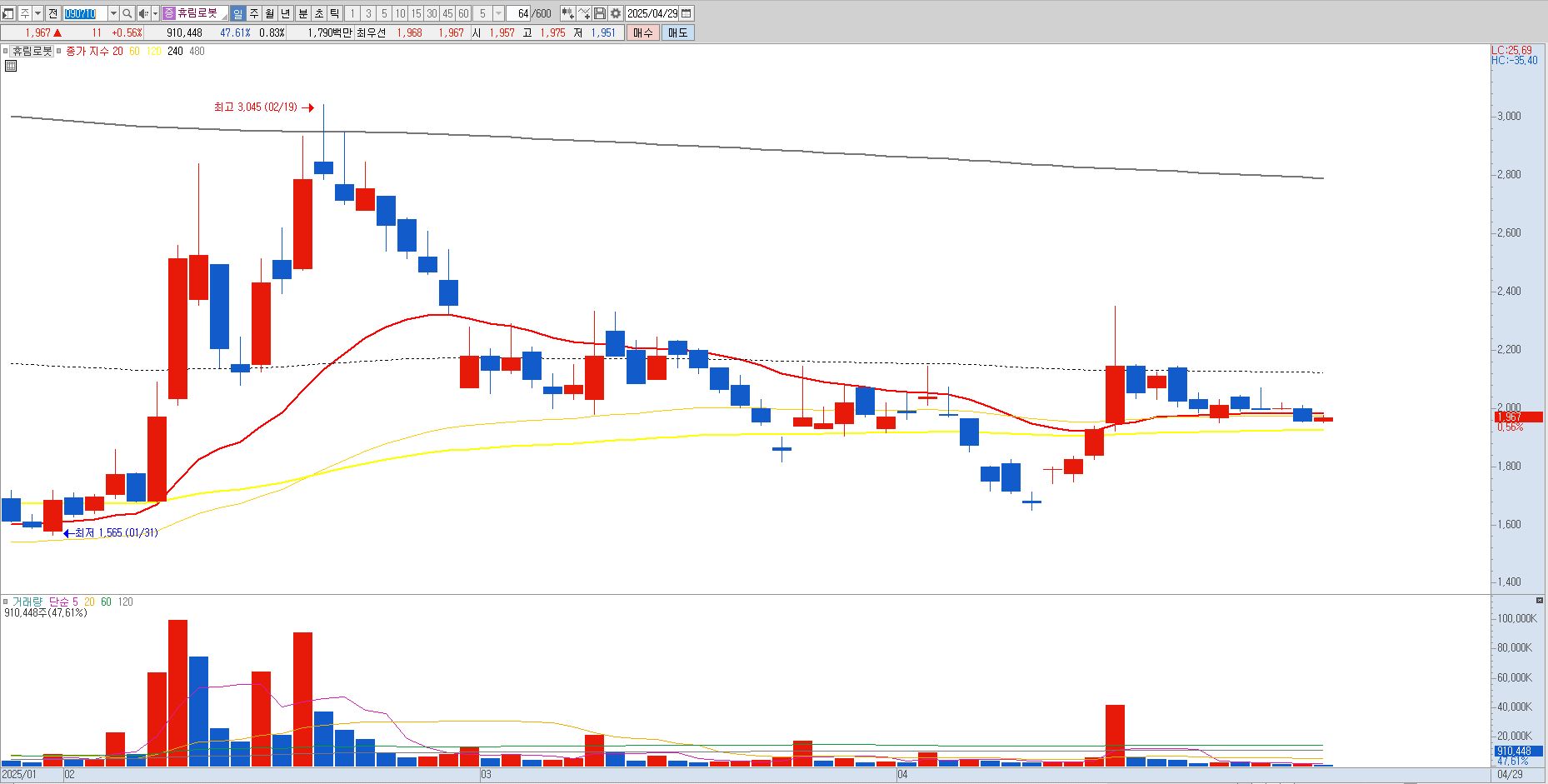1548x784 pixels.
Task: Expand the 휴림로봇 stock name corner dropdown
Action: (x=224, y=17)
